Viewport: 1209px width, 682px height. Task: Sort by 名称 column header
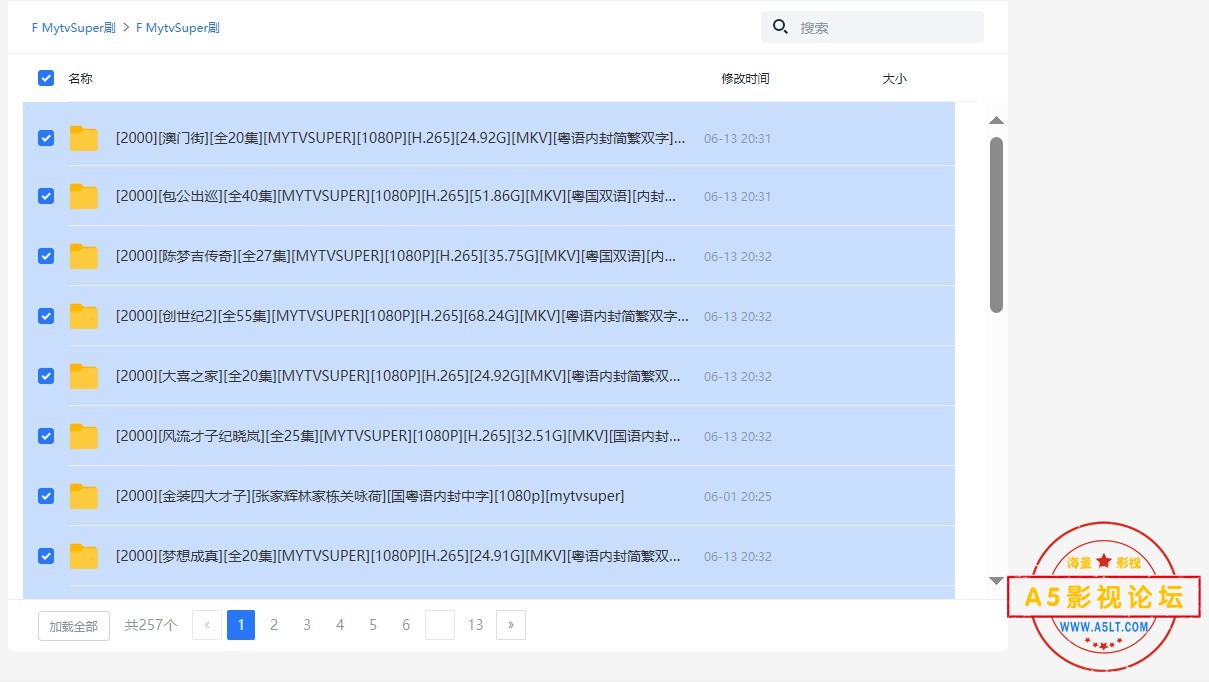click(80, 78)
